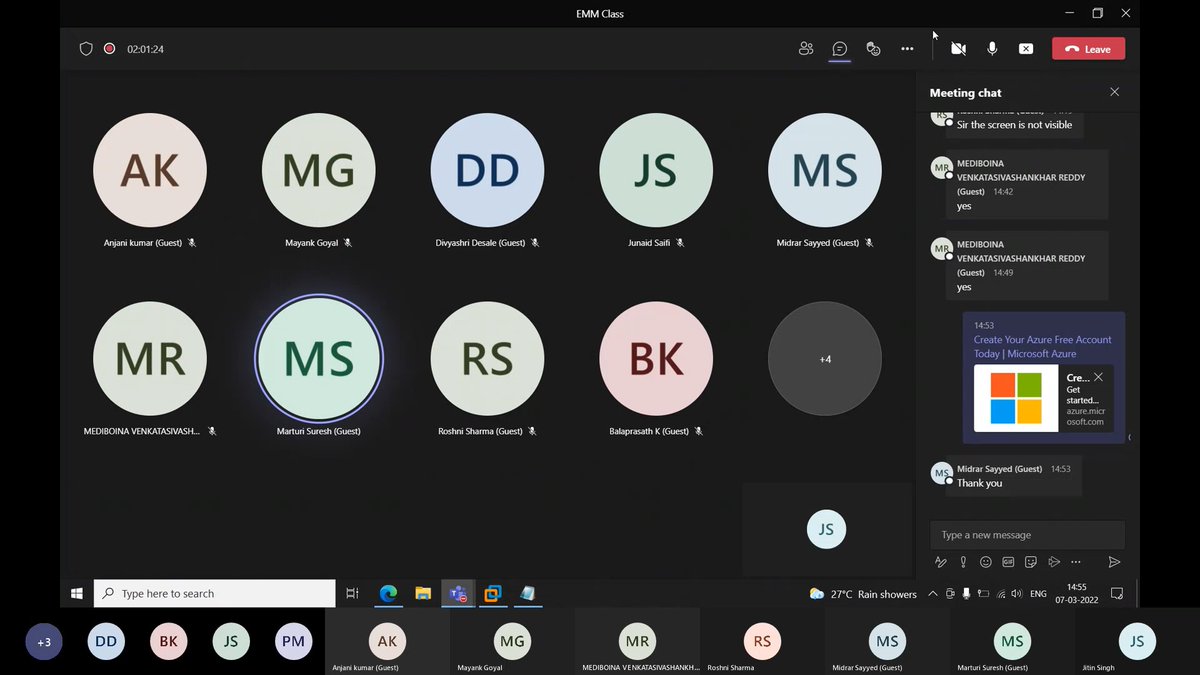Click the Windows taskbar search box

point(215,593)
